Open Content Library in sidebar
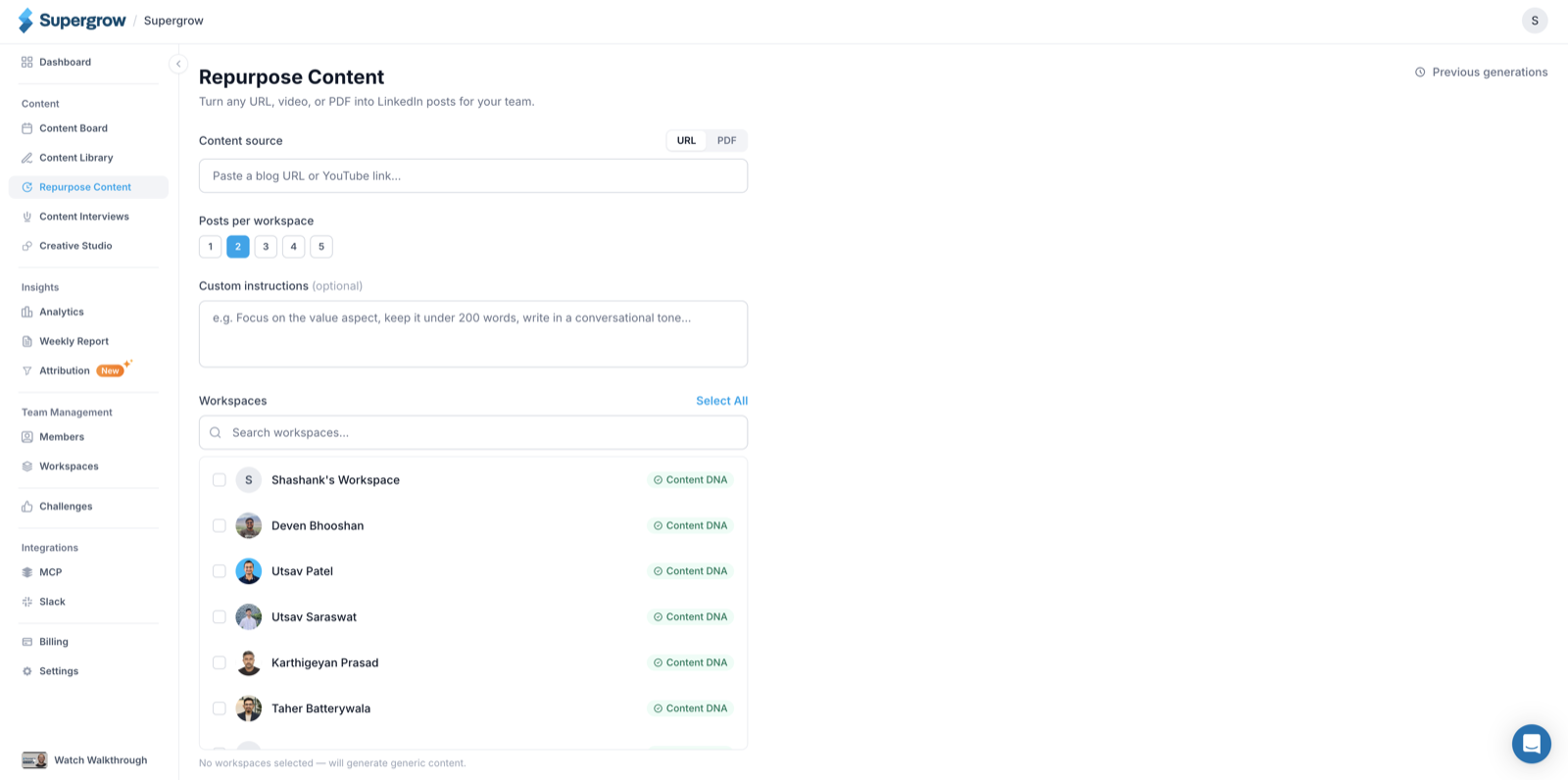This screenshot has height=780, width=1568. coord(88,158)
